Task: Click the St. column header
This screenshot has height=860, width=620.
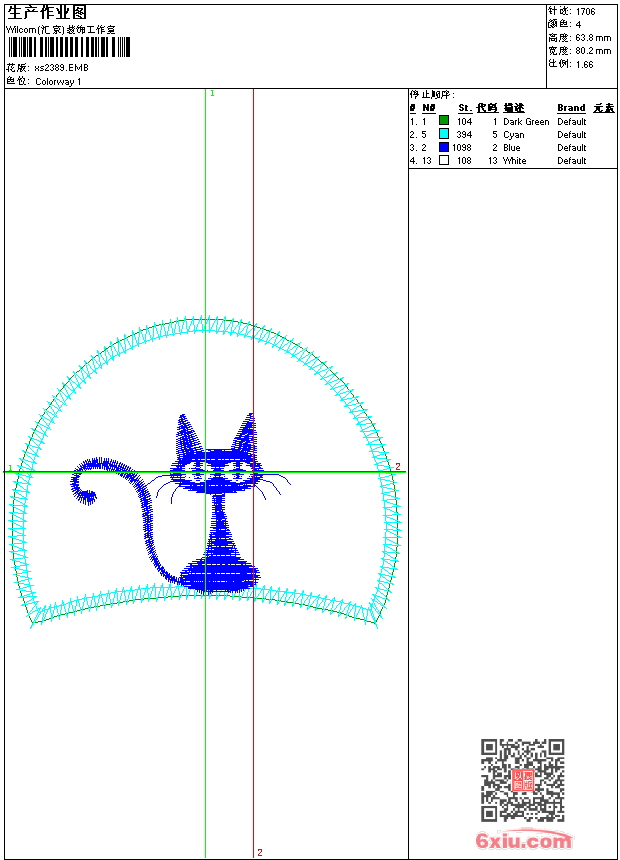Action: tap(465, 108)
